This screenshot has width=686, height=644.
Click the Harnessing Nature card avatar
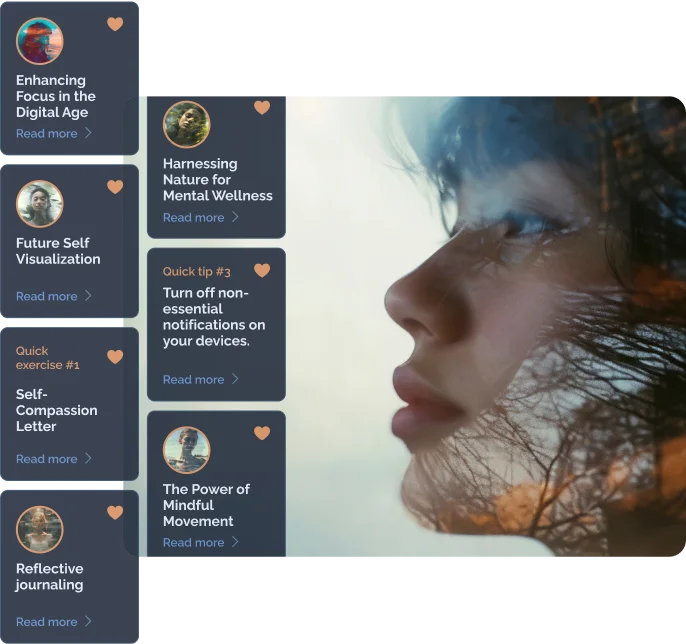(187, 125)
